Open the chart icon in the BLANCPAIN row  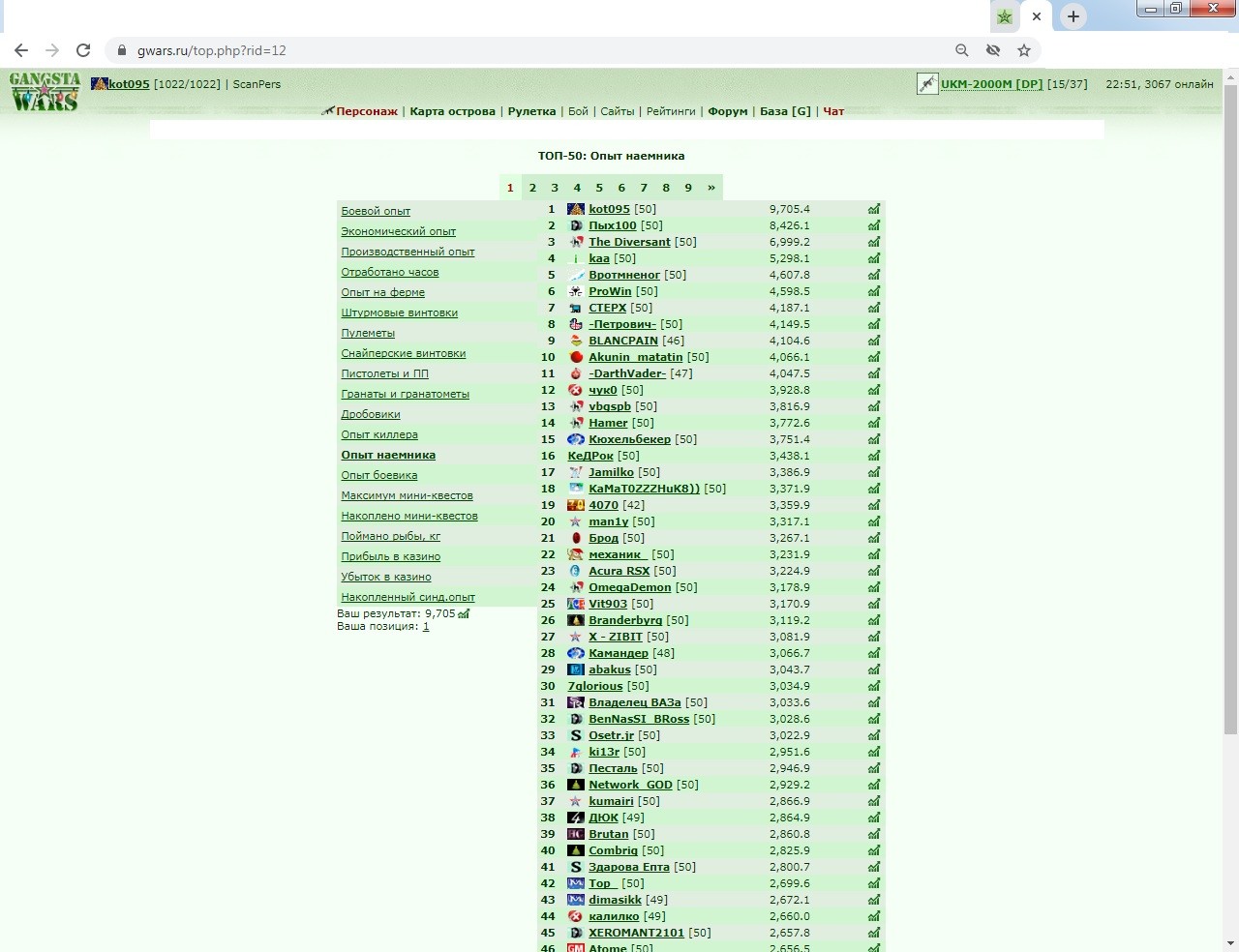pyautogui.click(x=874, y=341)
